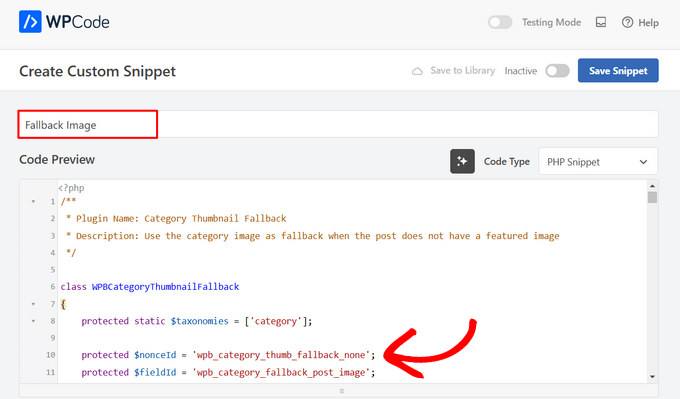Click the $fieldId variable on line 11
Image resolution: width=680 pixels, height=399 pixels.
tap(155, 373)
